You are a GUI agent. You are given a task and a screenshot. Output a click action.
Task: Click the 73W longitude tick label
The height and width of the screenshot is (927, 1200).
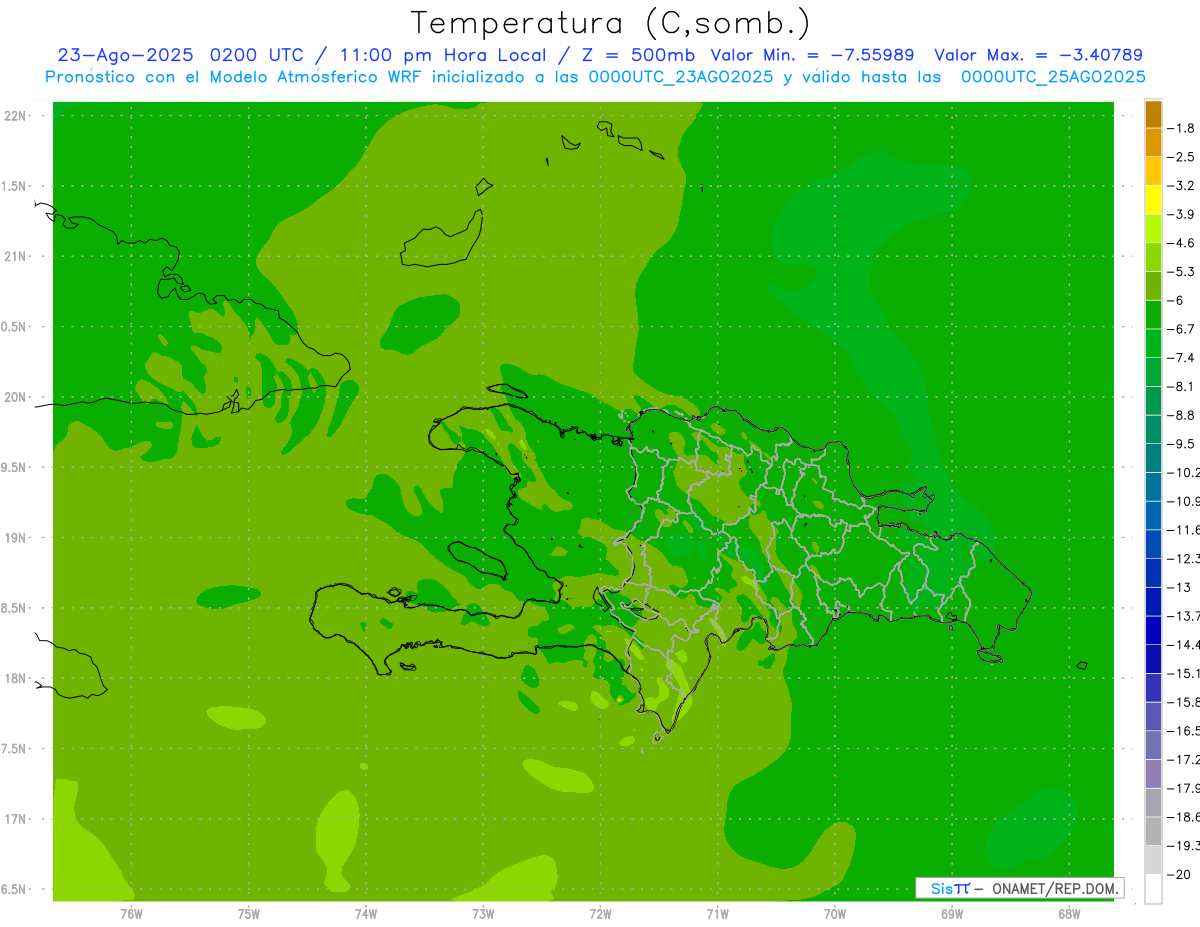point(483,914)
